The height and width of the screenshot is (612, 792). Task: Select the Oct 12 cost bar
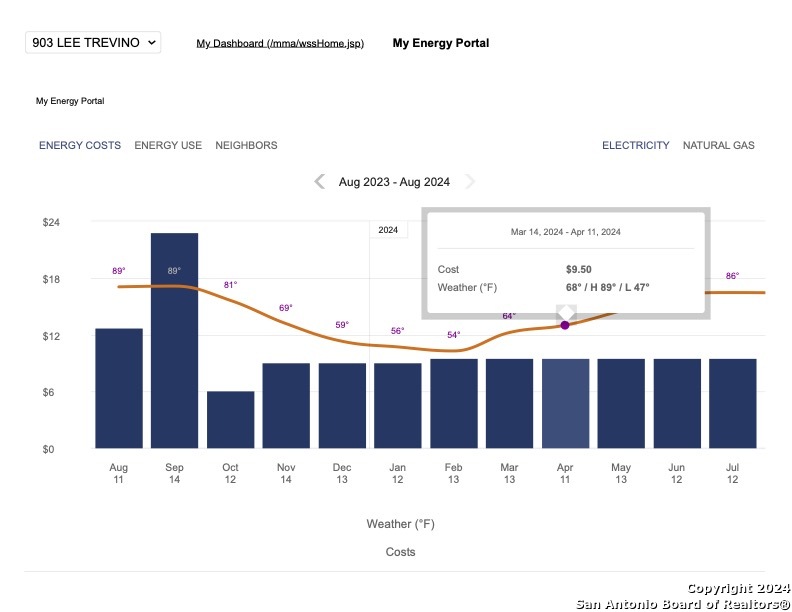coord(230,420)
